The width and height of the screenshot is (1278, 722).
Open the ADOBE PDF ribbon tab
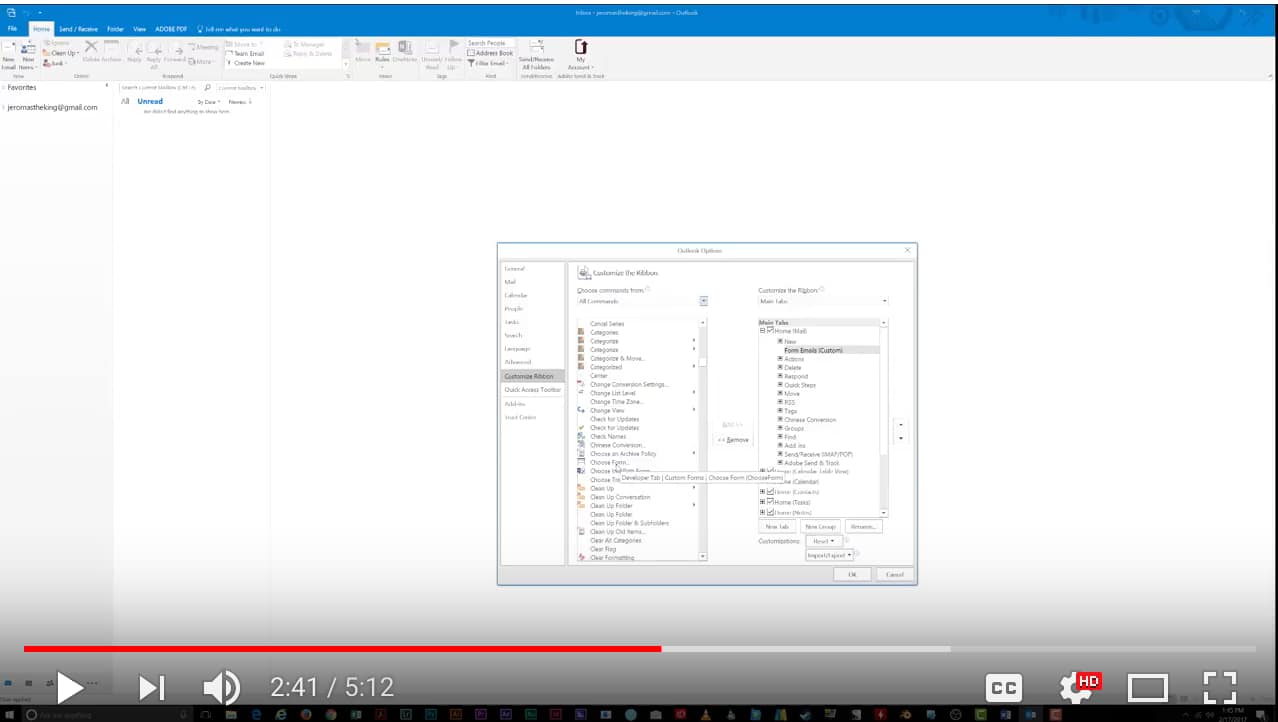(171, 29)
